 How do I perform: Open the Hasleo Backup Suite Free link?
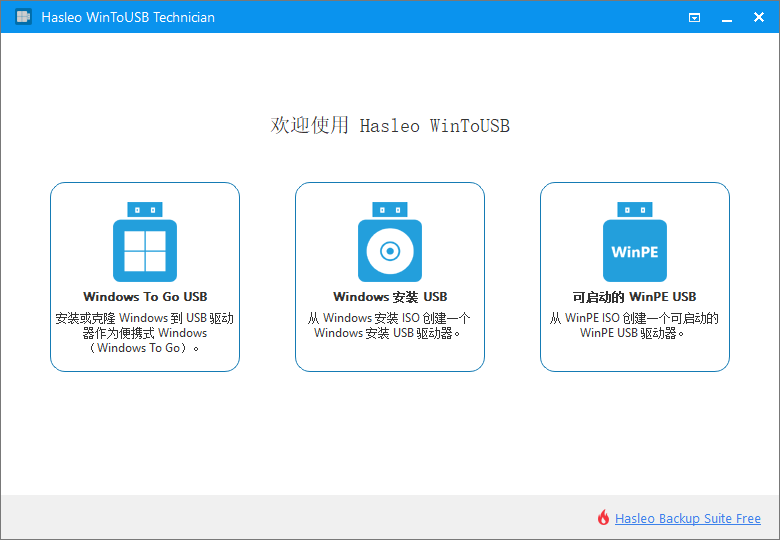pyautogui.click(x=688, y=518)
